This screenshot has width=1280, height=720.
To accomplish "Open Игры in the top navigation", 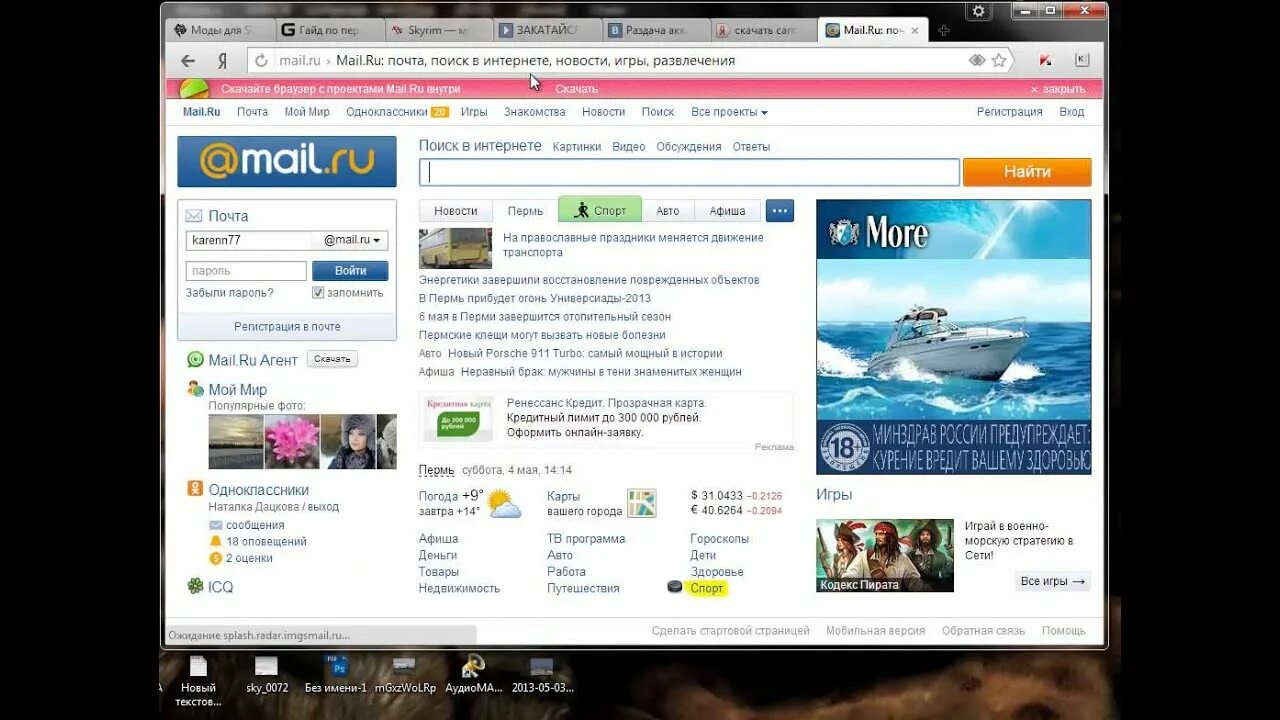I will click(x=474, y=112).
